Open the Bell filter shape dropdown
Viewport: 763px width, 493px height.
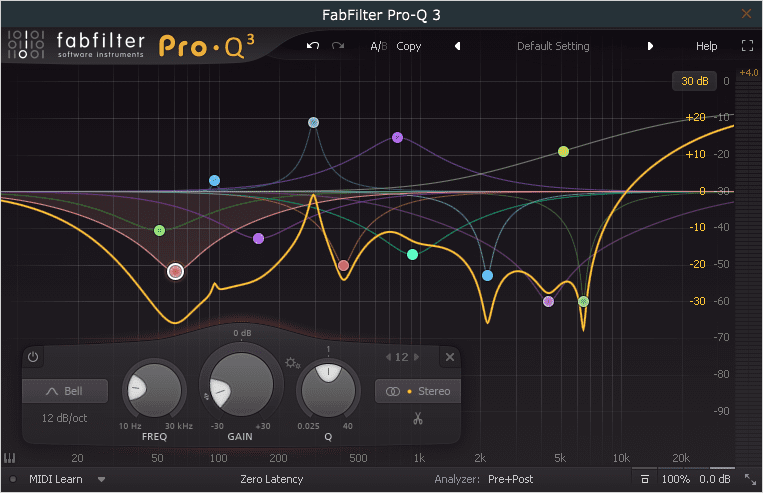[x=66, y=391]
